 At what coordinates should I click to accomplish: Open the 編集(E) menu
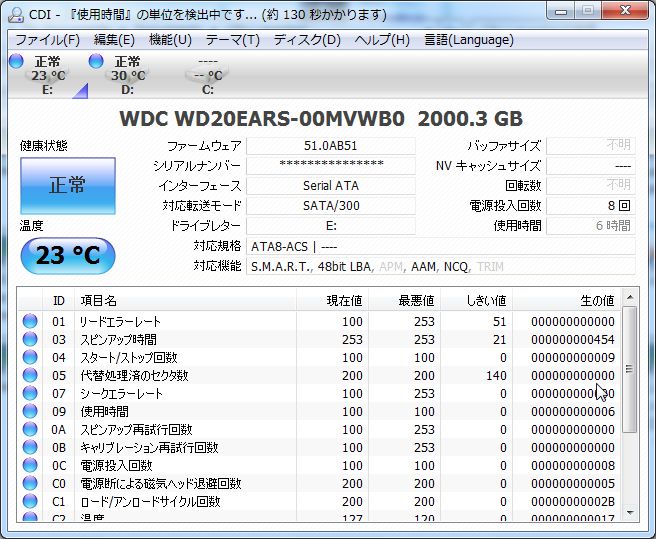click(114, 40)
